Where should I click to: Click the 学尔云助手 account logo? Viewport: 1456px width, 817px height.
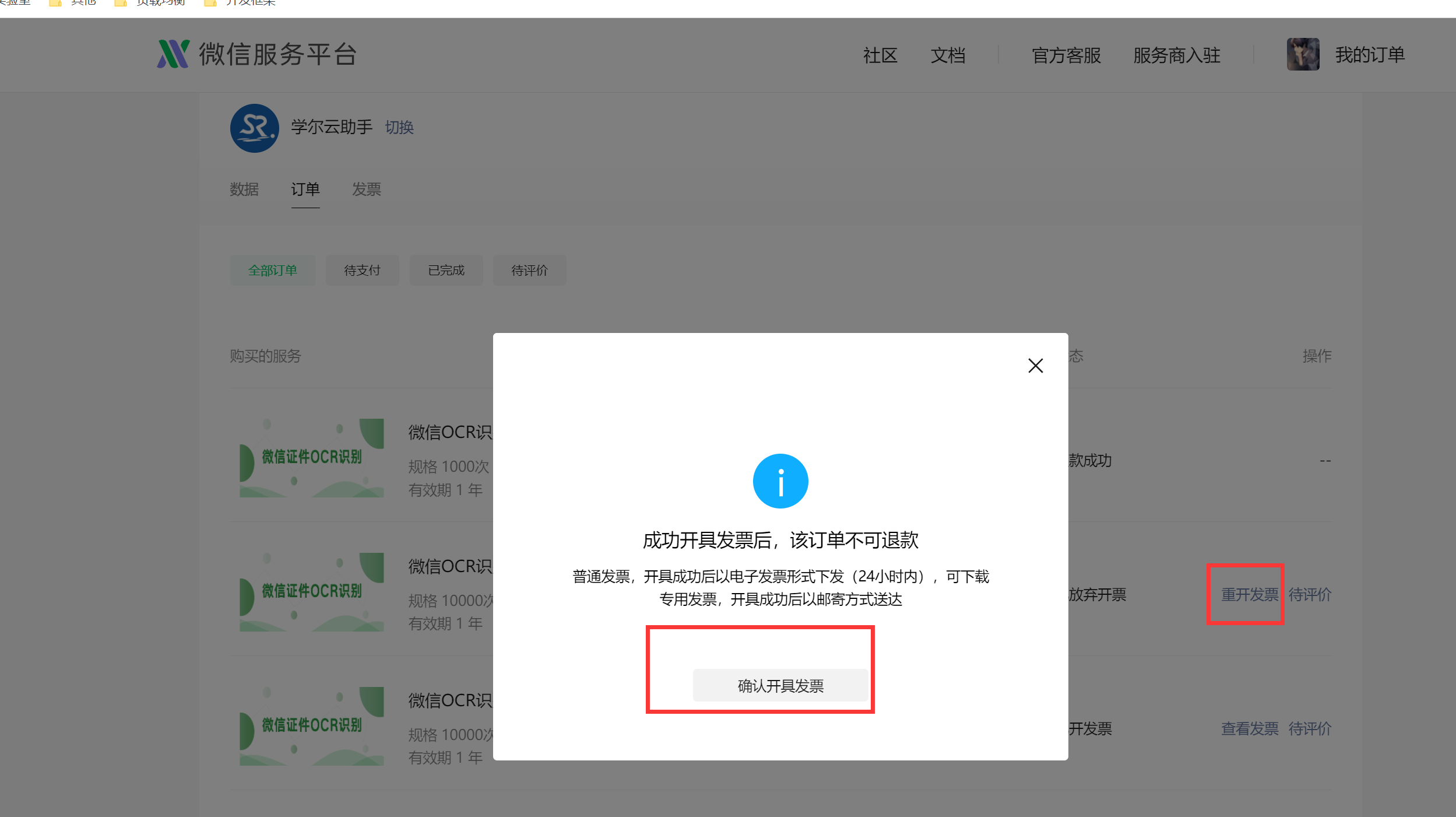click(x=254, y=128)
